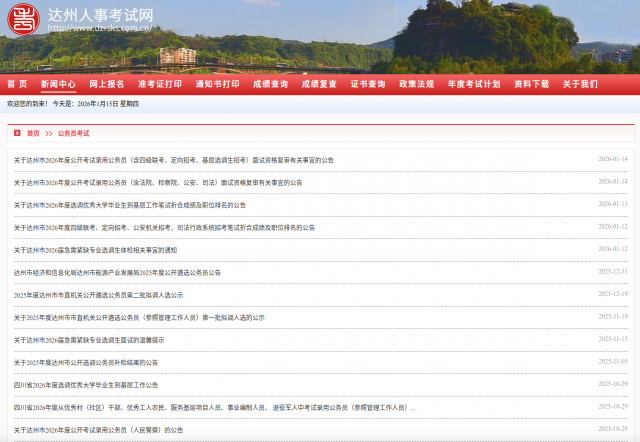The height and width of the screenshot is (442, 640).
Task: Click the 公务员考试 breadcrumb link
Action: click(x=73, y=133)
